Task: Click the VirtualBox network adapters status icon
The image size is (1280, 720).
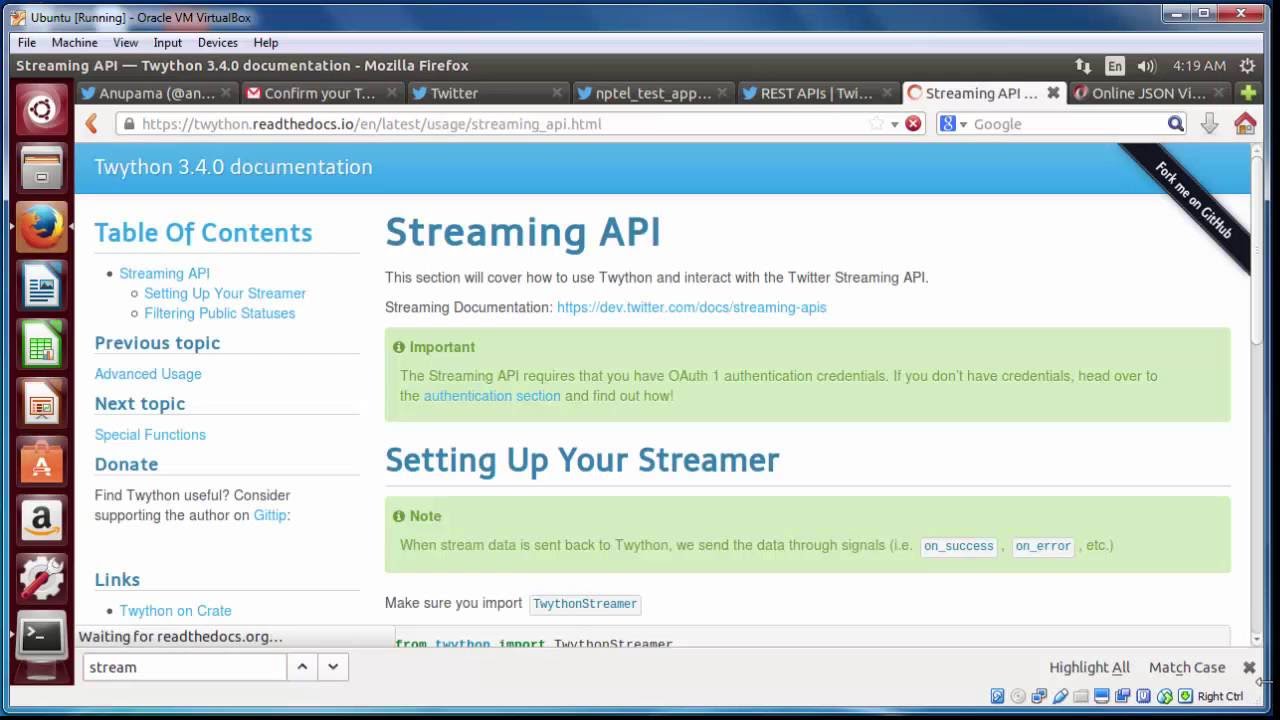Action: pos(1039,696)
